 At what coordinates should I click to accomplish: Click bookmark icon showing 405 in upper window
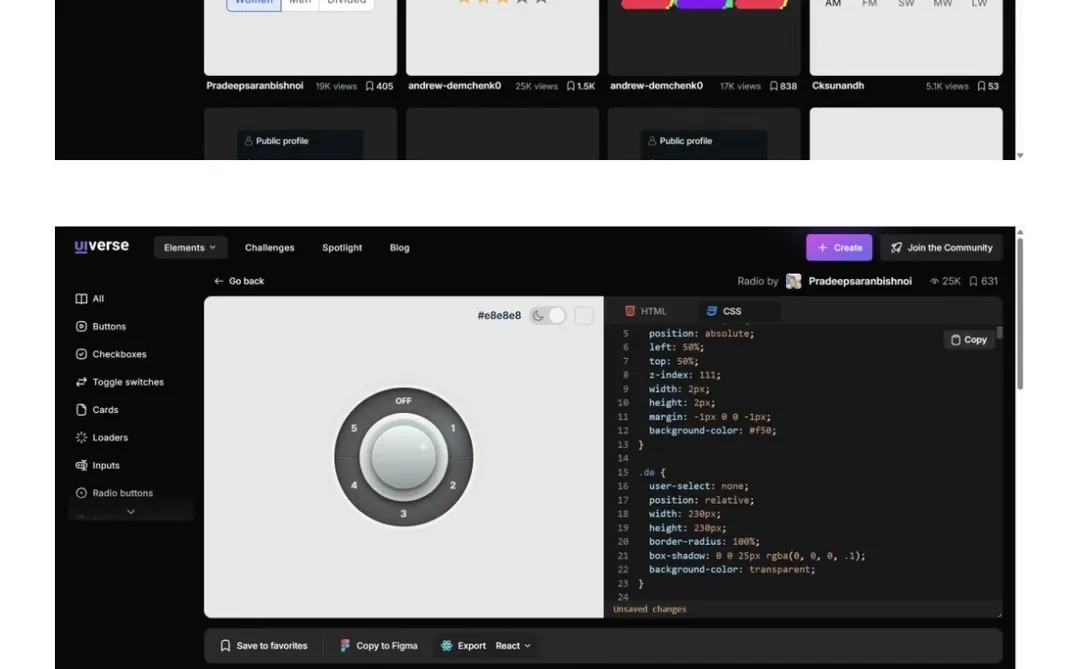coord(369,86)
